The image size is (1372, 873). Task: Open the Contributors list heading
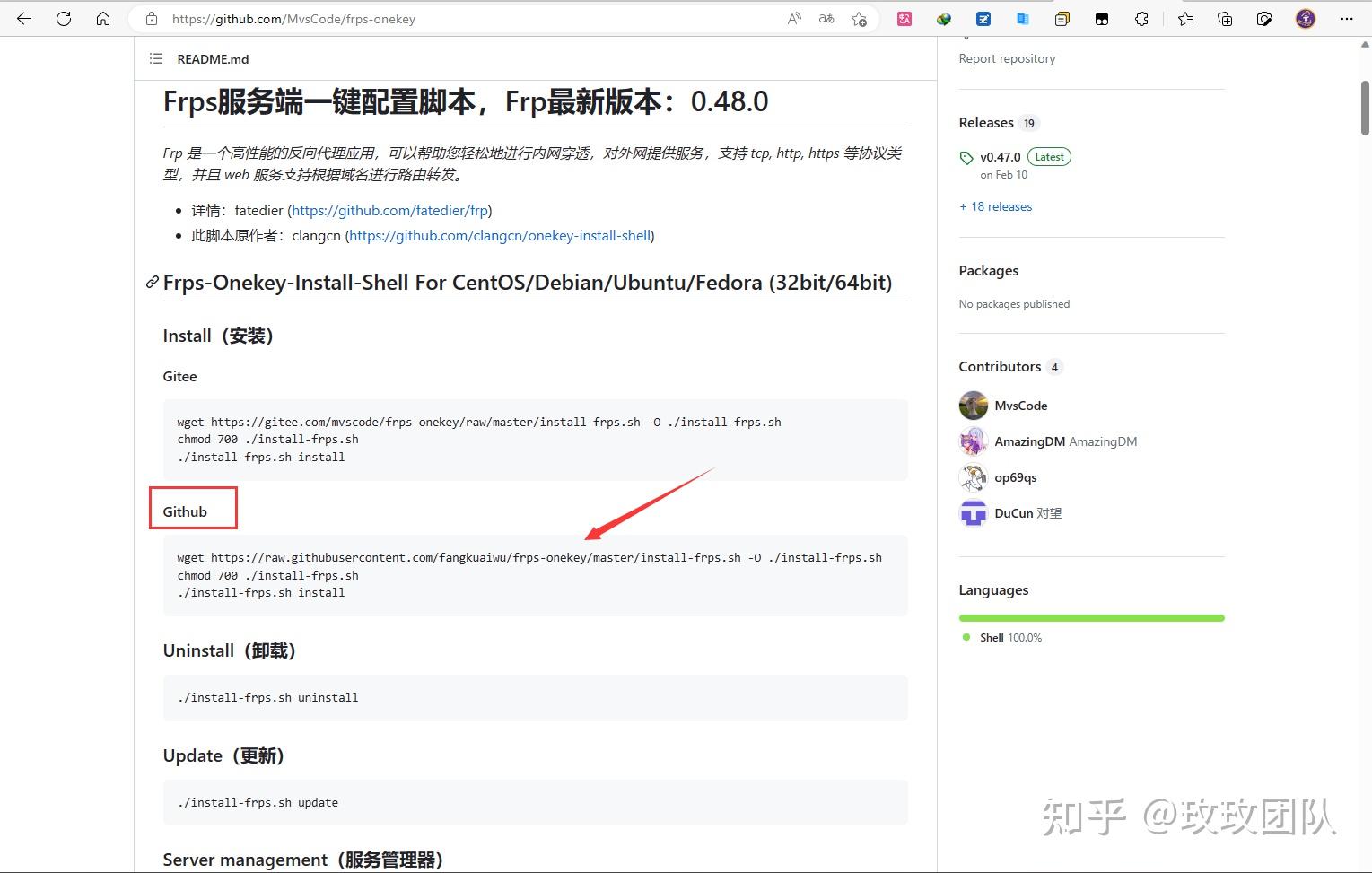[x=1000, y=367]
